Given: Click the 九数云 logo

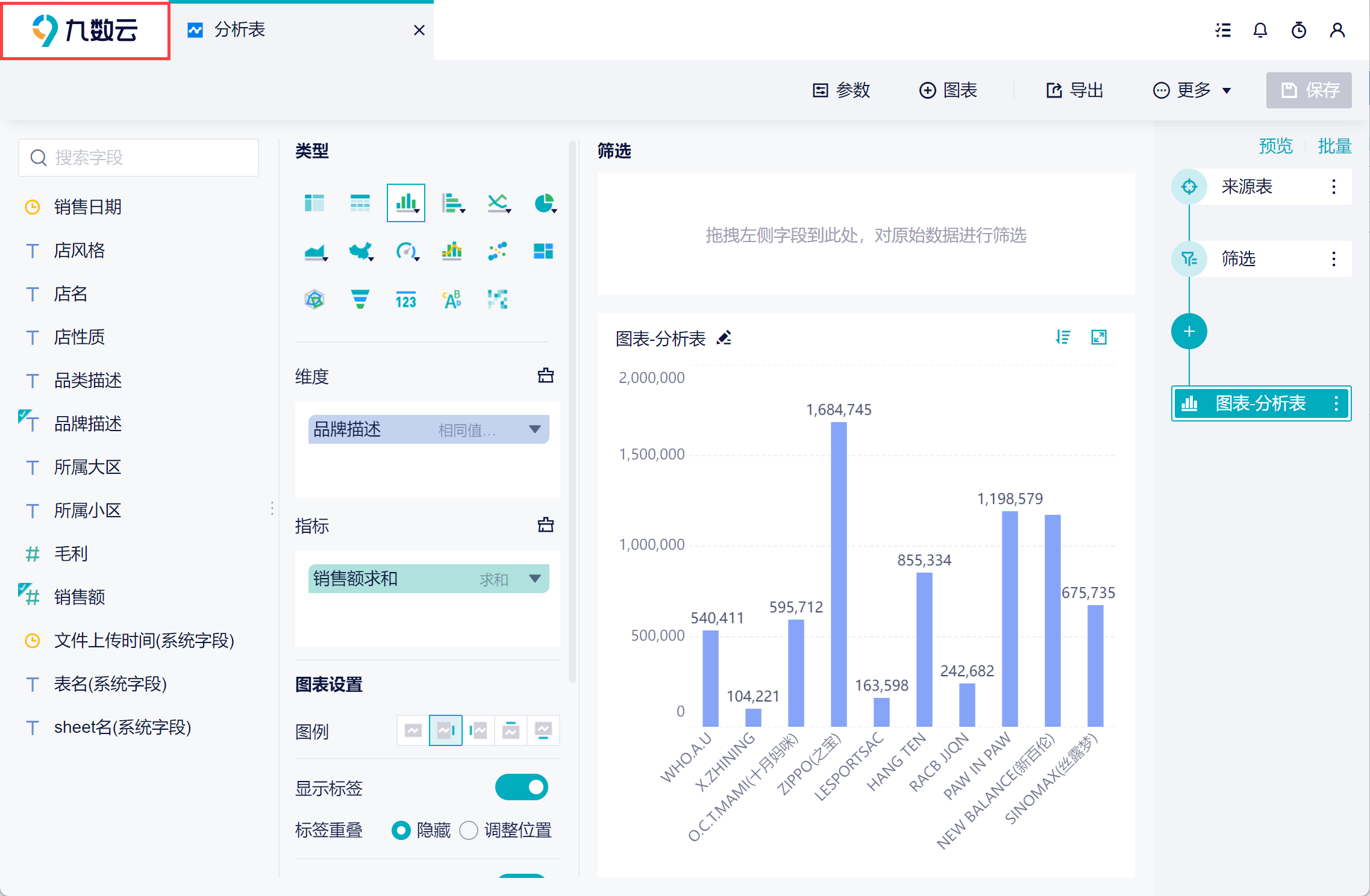Looking at the screenshot, I should (86, 30).
